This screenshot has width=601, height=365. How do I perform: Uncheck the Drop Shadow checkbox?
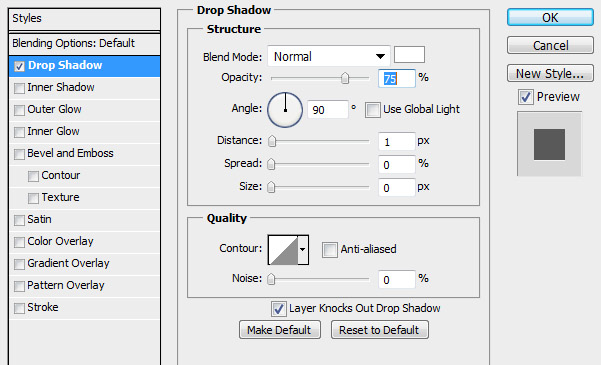pos(19,66)
